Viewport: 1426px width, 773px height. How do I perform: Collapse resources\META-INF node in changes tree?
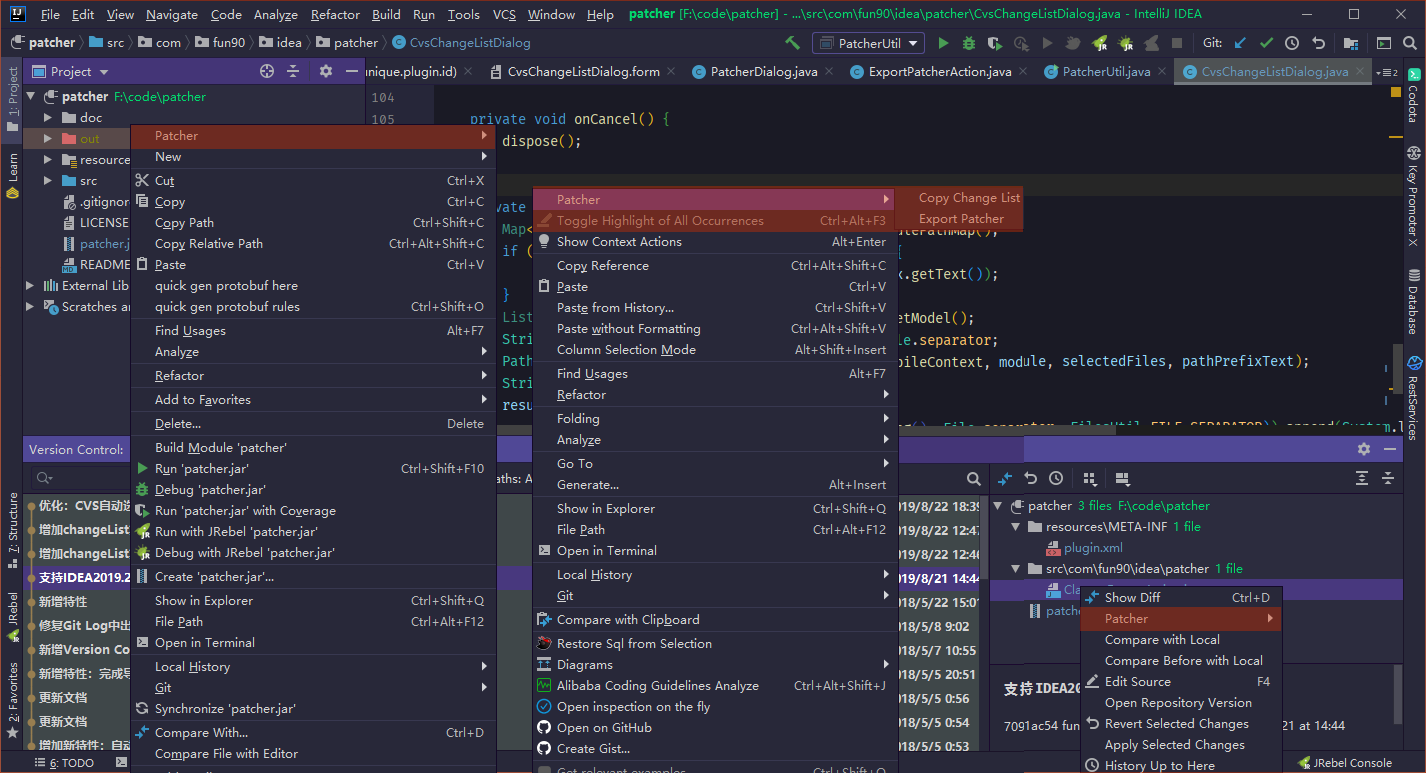1016,527
